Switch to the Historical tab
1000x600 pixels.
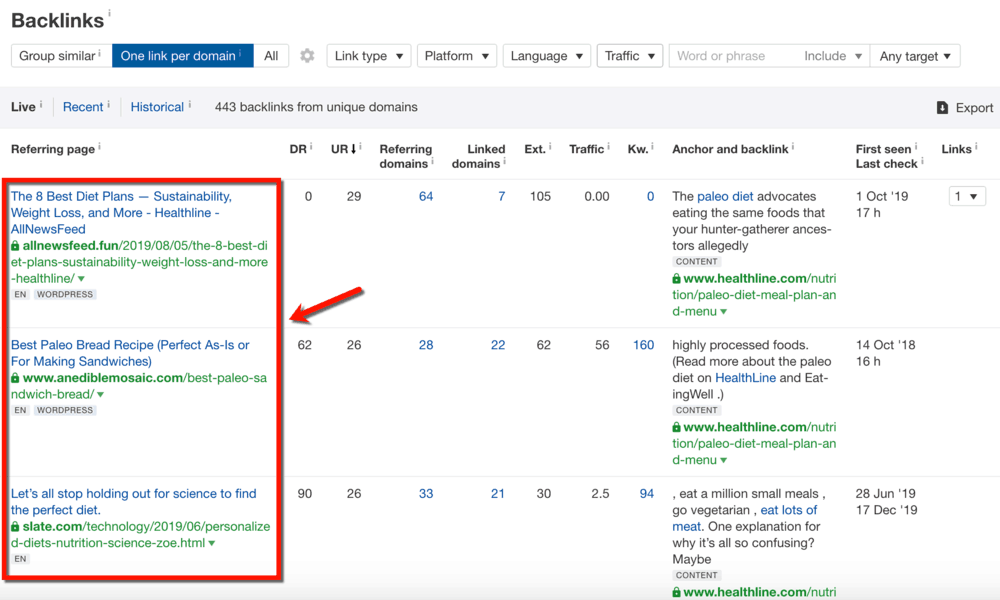158,106
